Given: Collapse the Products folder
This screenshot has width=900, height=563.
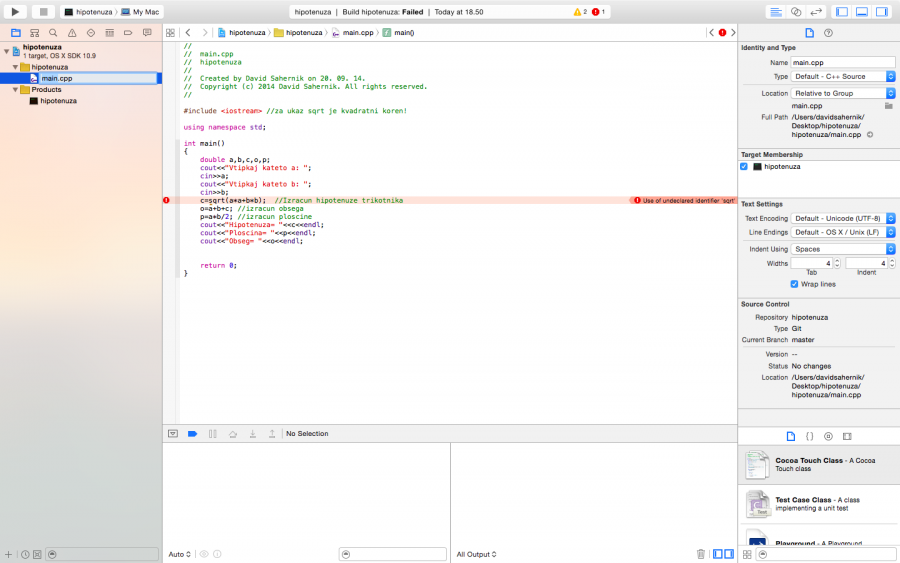Looking at the screenshot, I should [16, 90].
